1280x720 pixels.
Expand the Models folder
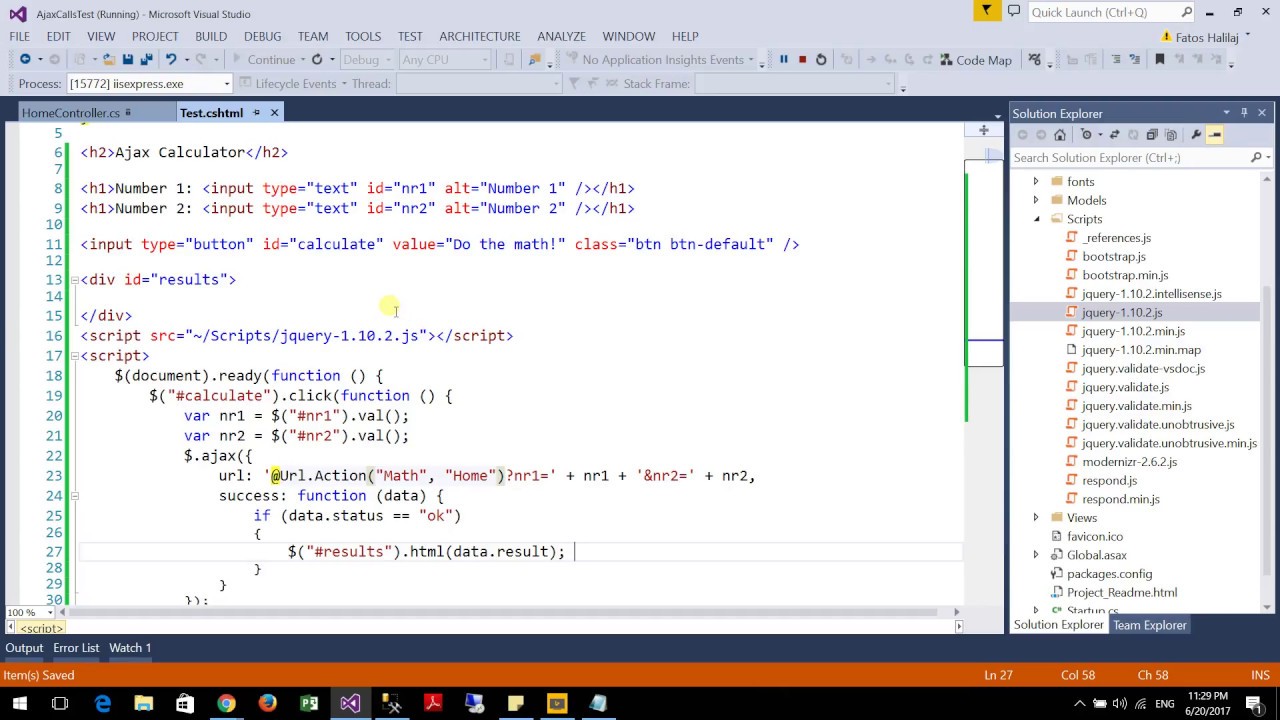[1036, 200]
